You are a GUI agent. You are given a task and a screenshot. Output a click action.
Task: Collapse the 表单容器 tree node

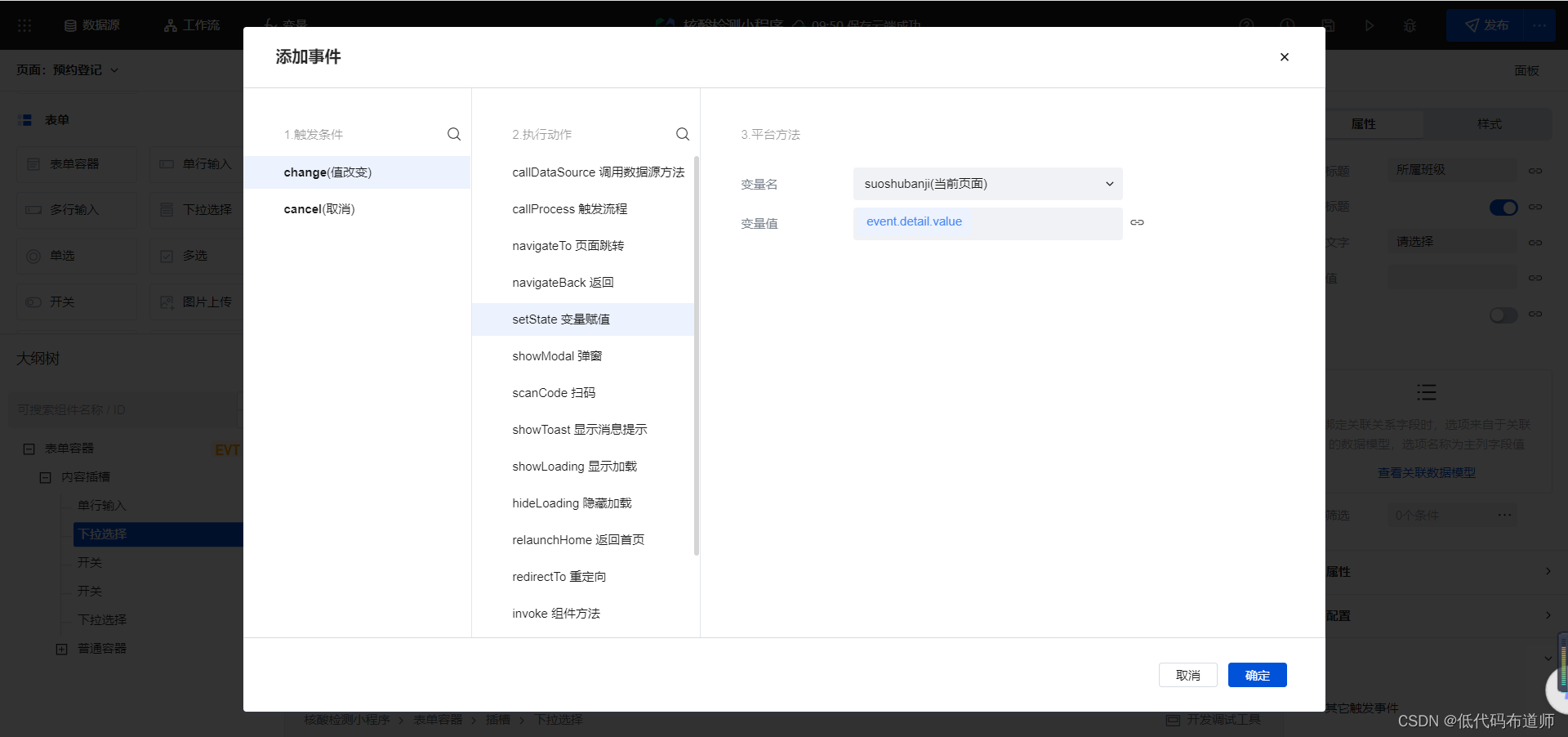[x=29, y=449]
